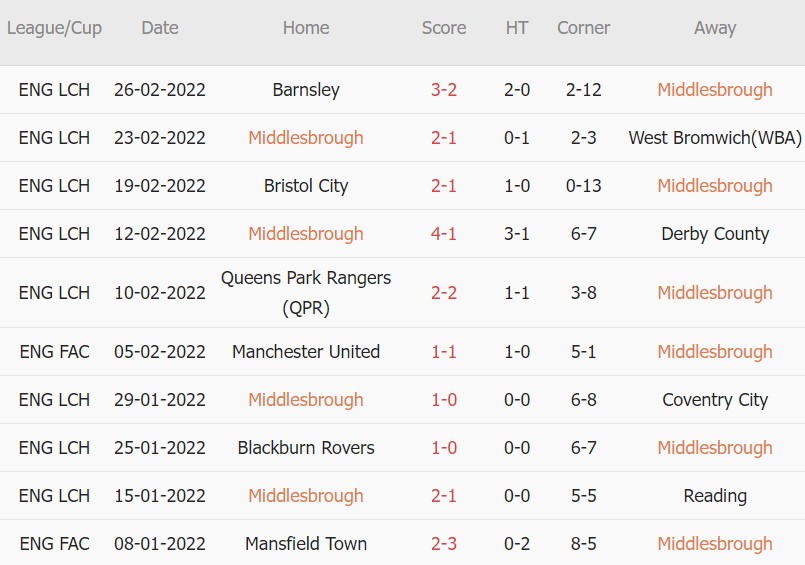This screenshot has height=565, width=805.
Task: Open Manchester United team link
Action: 306,352
